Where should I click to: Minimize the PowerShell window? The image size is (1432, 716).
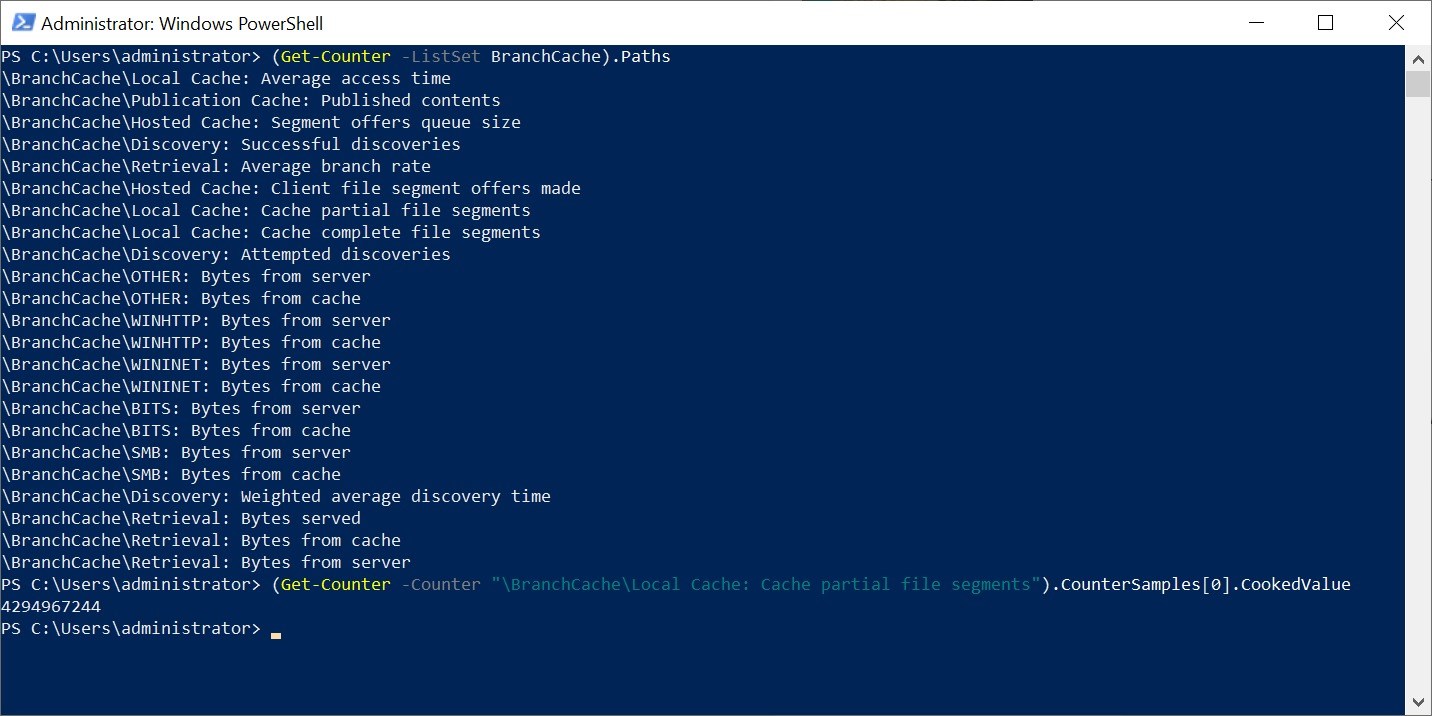pyautogui.click(x=1256, y=22)
